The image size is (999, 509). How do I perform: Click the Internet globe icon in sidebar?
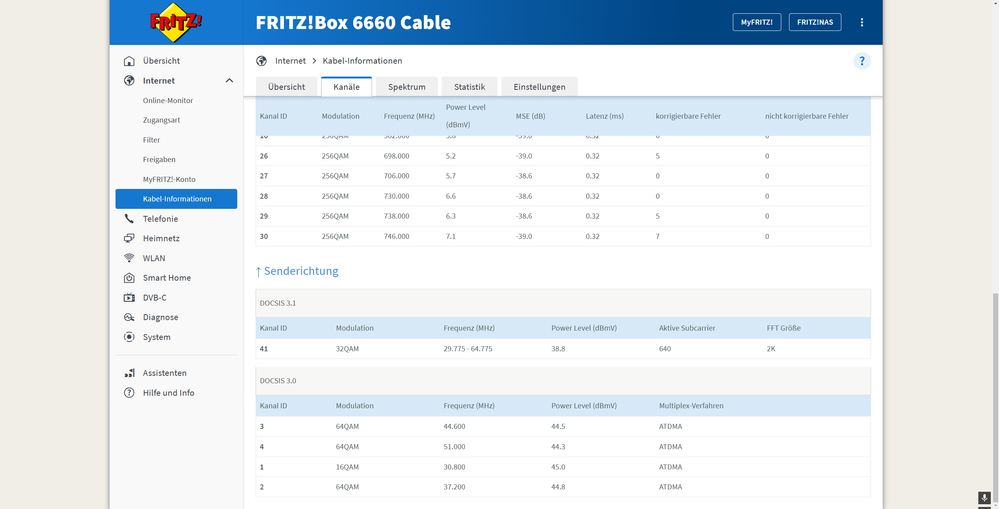click(x=129, y=81)
